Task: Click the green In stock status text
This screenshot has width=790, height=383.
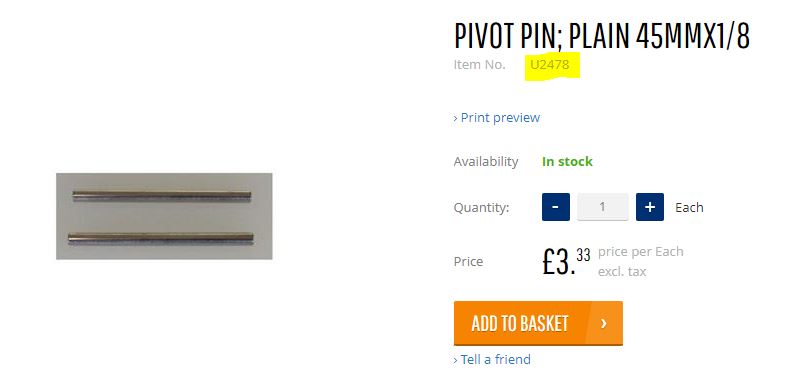Action: tap(567, 162)
